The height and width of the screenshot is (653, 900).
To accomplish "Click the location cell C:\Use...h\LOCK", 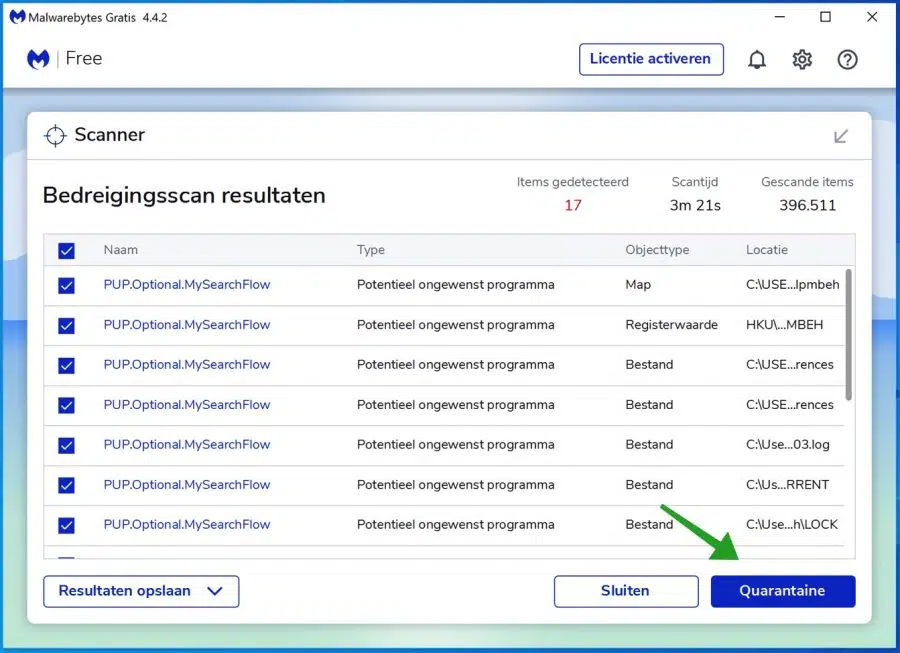I will click(792, 524).
